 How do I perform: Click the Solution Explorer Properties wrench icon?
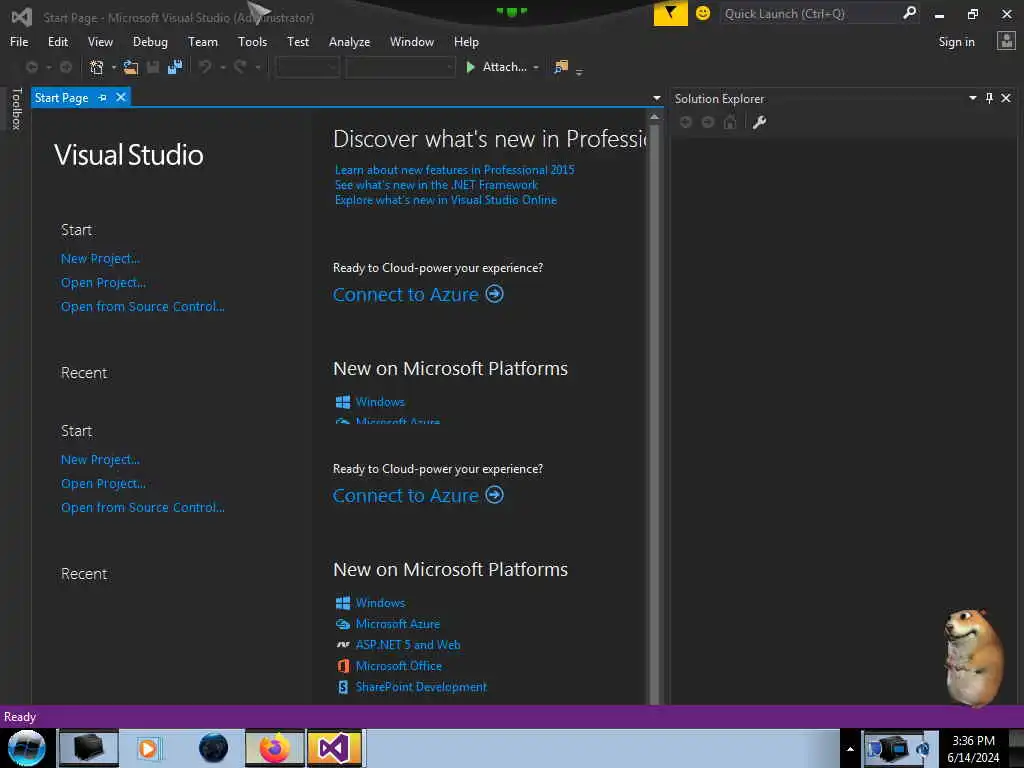click(x=759, y=122)
